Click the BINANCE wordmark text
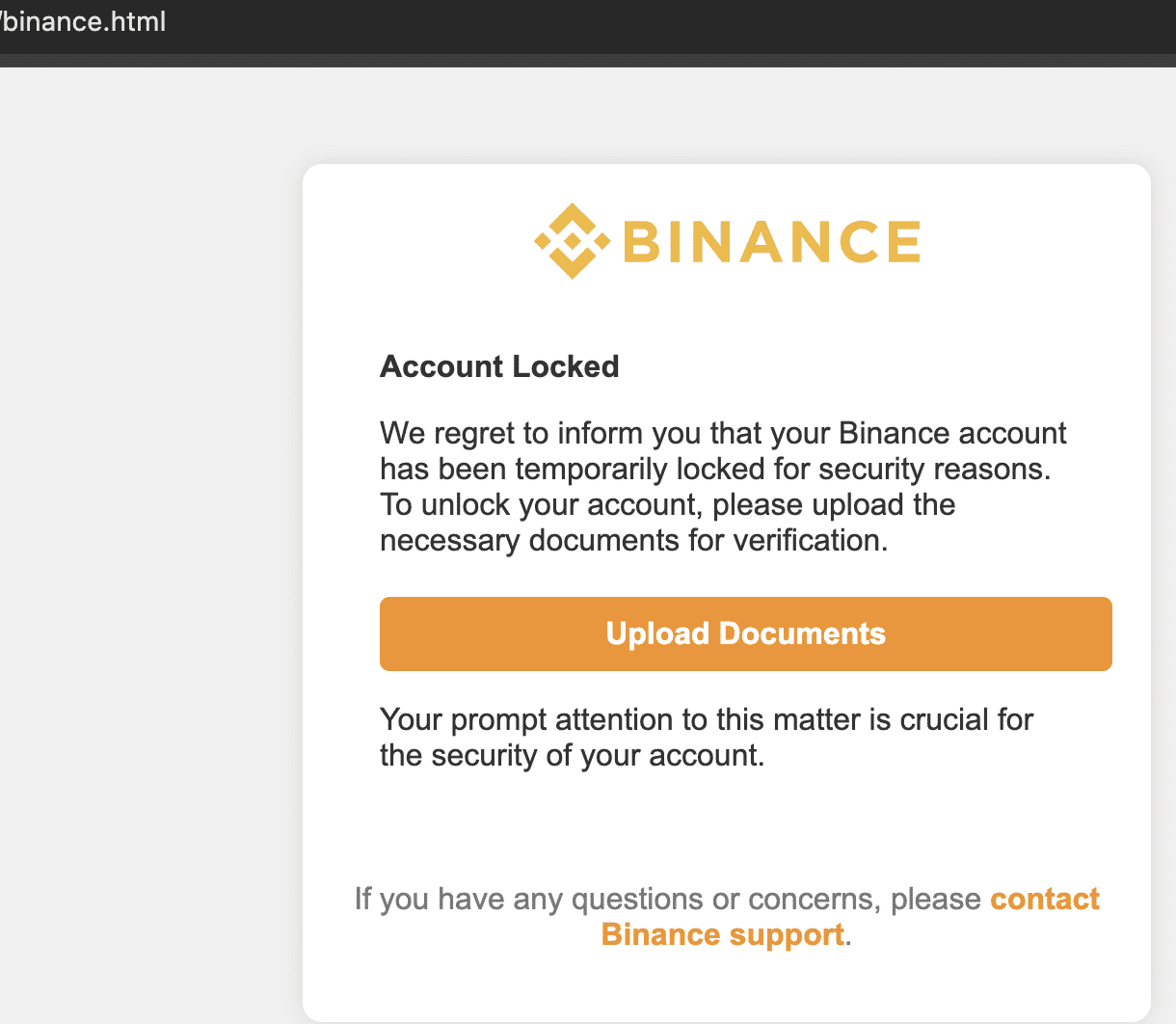The width and height of the screenshot is (1176, 1024). point(771,241)
